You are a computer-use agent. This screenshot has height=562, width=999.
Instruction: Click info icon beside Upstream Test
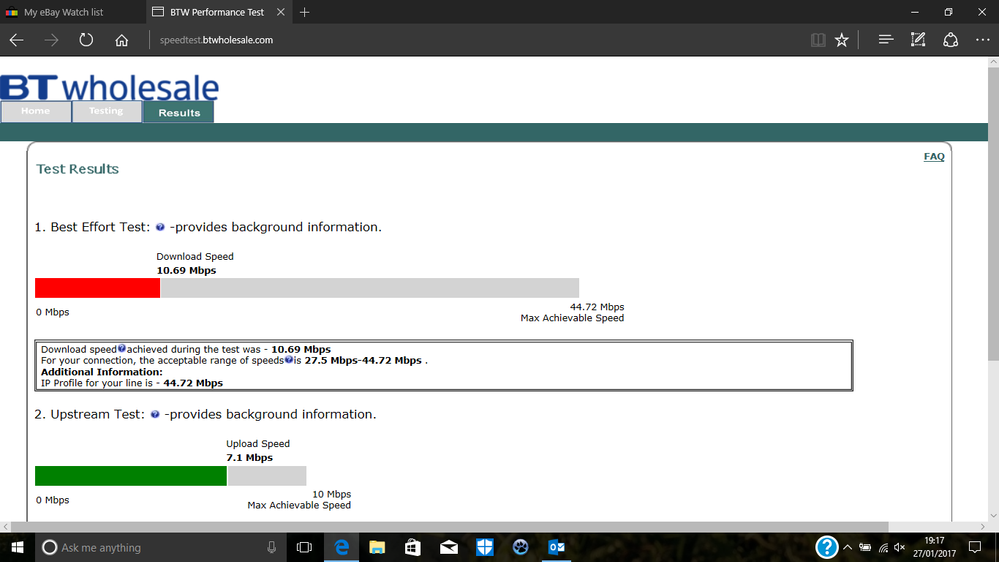(x=155, y=414)
